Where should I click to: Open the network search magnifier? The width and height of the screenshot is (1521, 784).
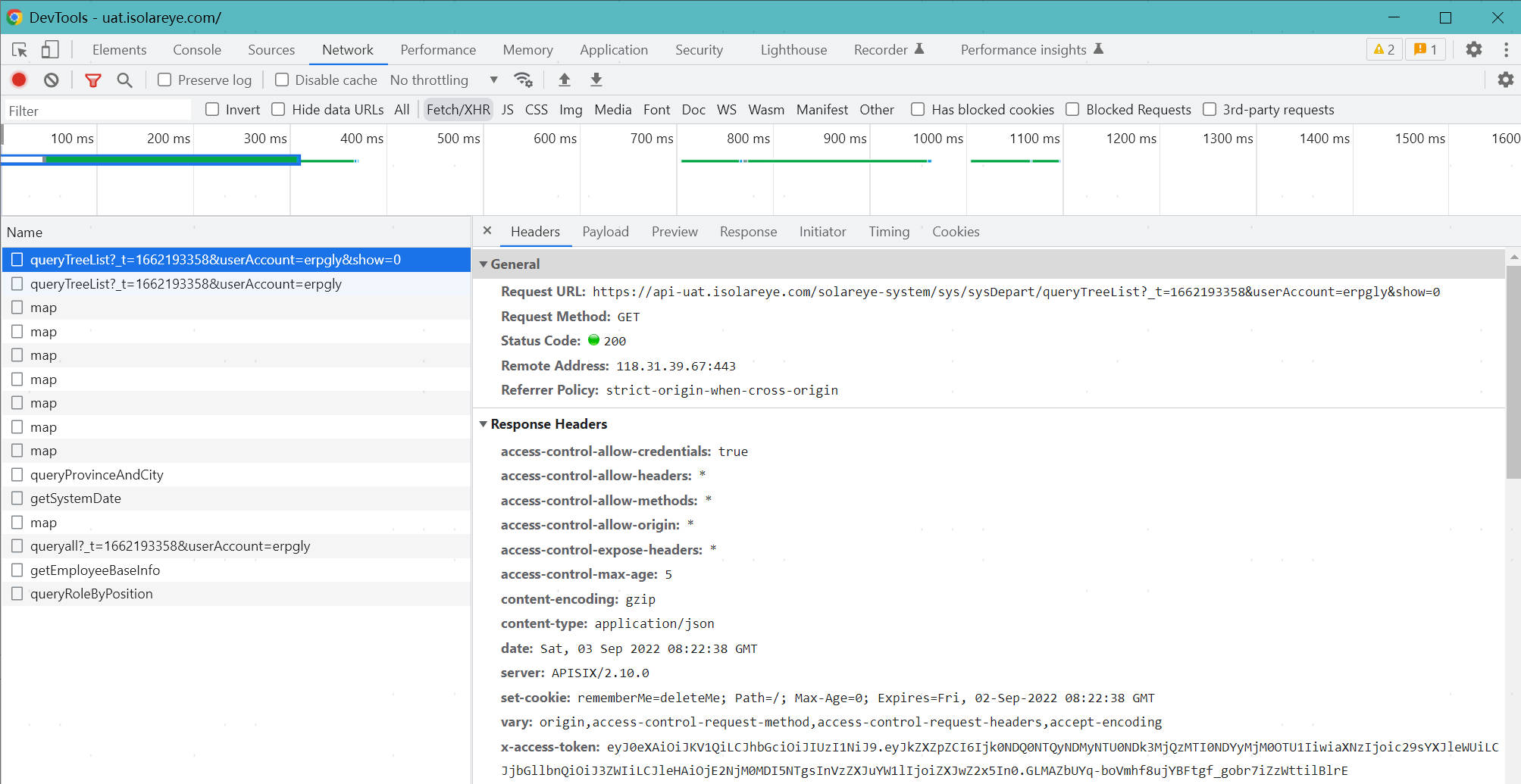point(124,80)
